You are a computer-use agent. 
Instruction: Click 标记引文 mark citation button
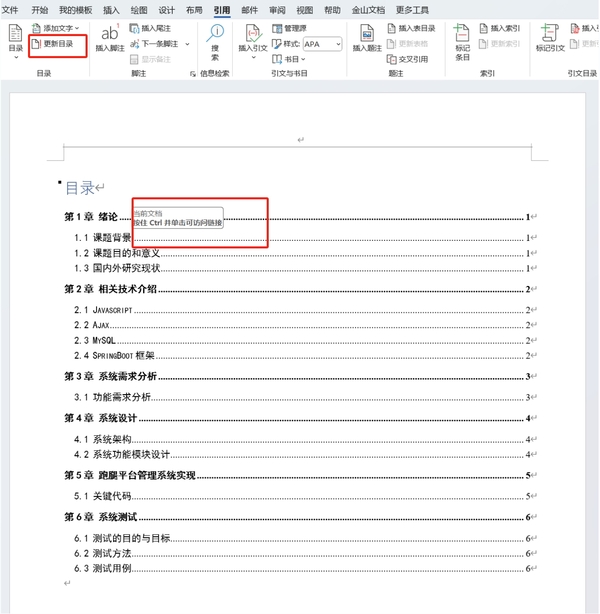tap(550, 38)
